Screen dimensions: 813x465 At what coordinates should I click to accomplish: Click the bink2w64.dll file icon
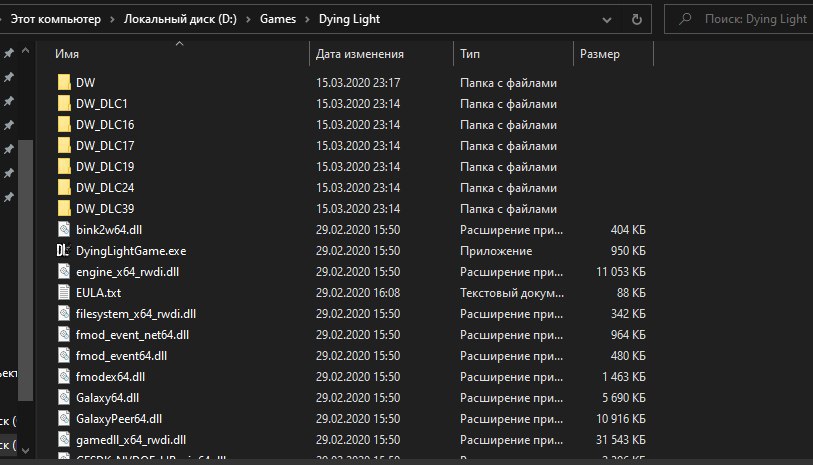pyautogui.click(x=64, y=230)
